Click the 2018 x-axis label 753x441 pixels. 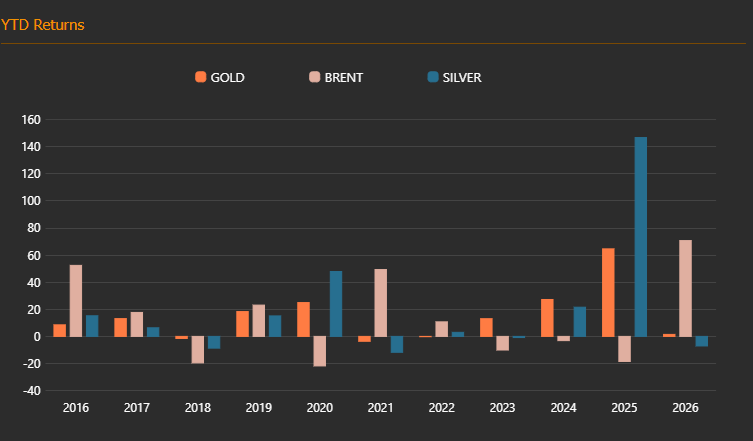(x=198, y=408)
